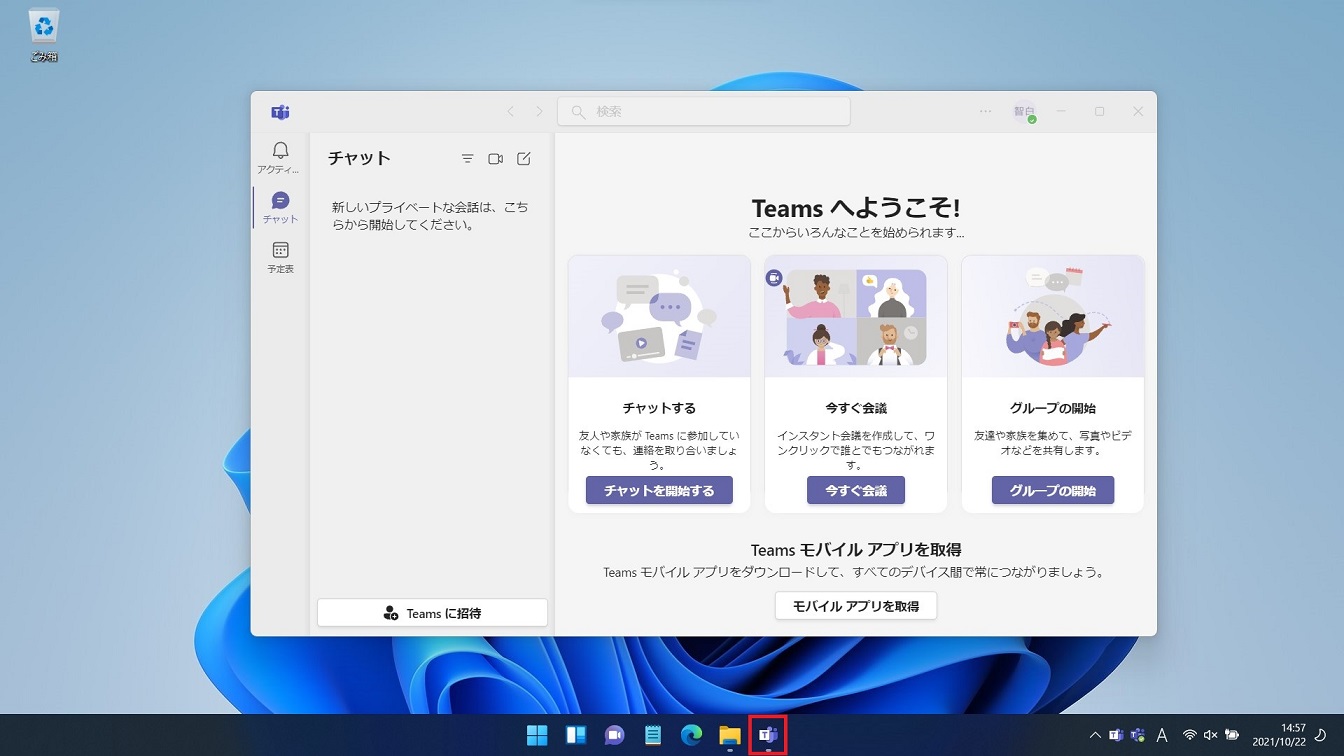The image size is (1344, 756).
Task: Click チャットを開始する button
Action: [x=659, y=490]
